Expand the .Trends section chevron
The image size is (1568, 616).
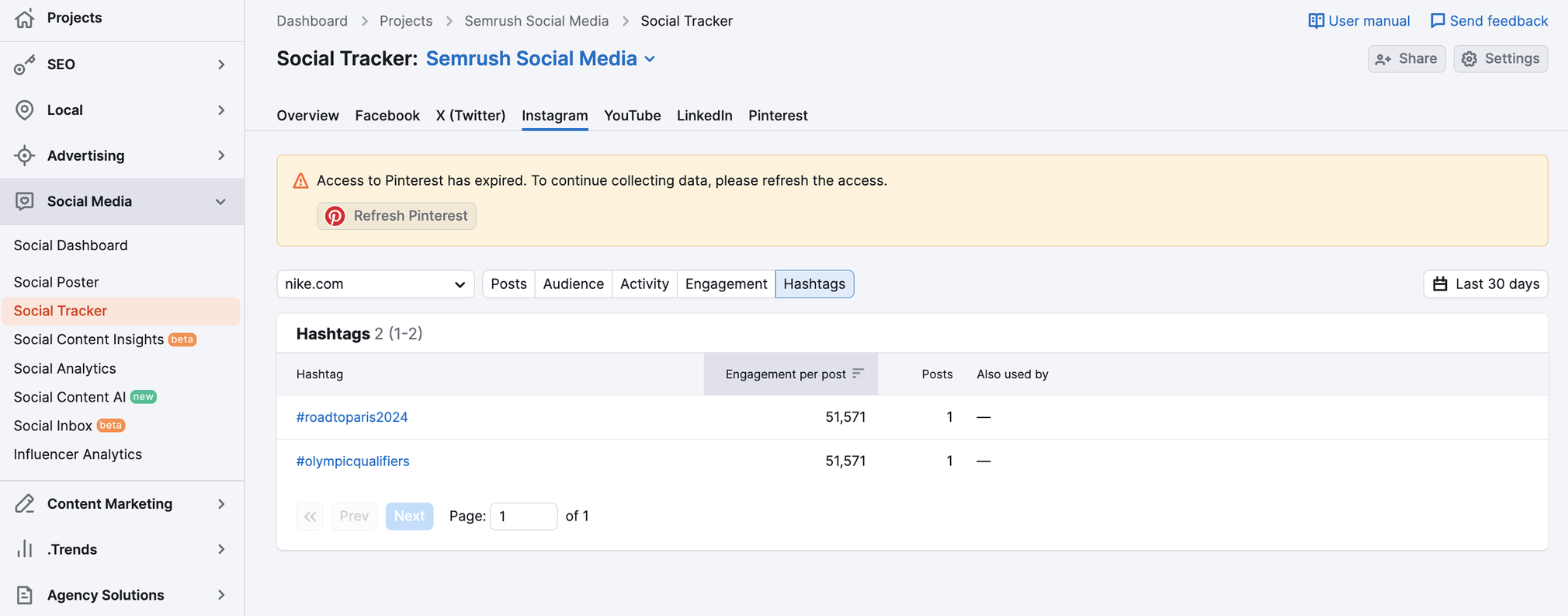(221, 549)
